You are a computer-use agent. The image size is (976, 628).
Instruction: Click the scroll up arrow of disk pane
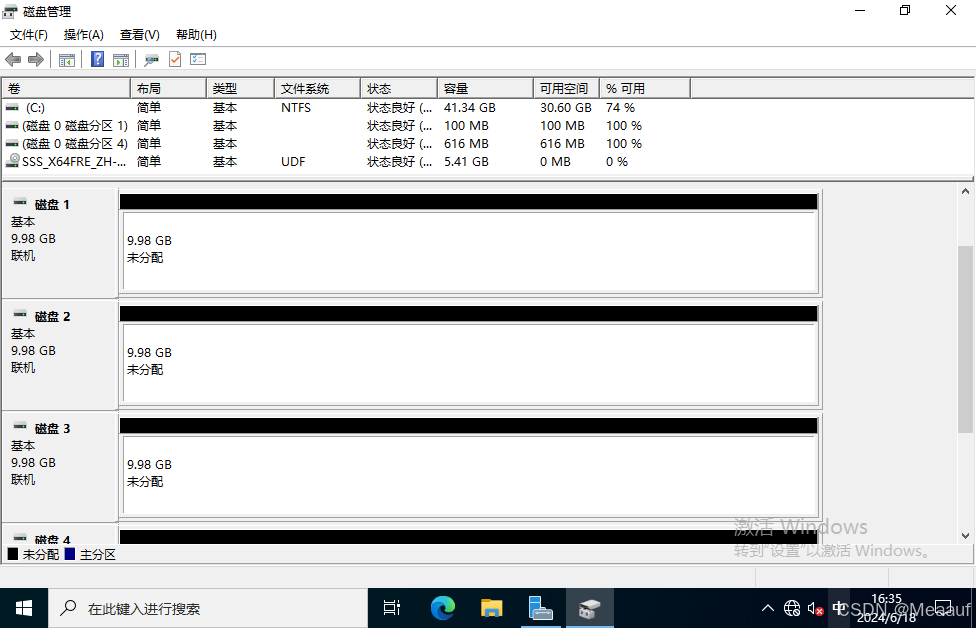pyautogui.click(x=965, y=192)
